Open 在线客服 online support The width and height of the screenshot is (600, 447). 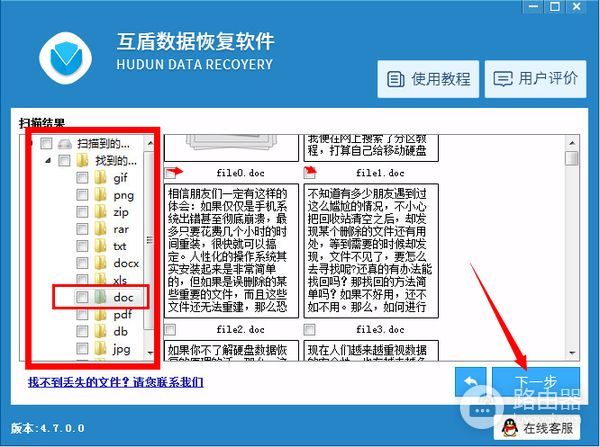pyautogui.click(x=537, y=427)
